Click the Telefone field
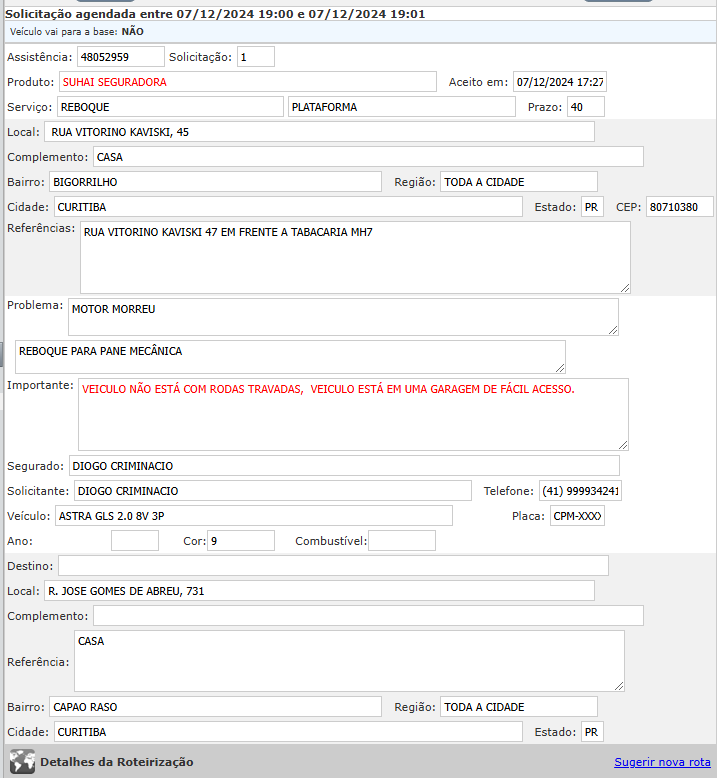The width and height of the screenshot is (720, 778). tap(580, 491)
